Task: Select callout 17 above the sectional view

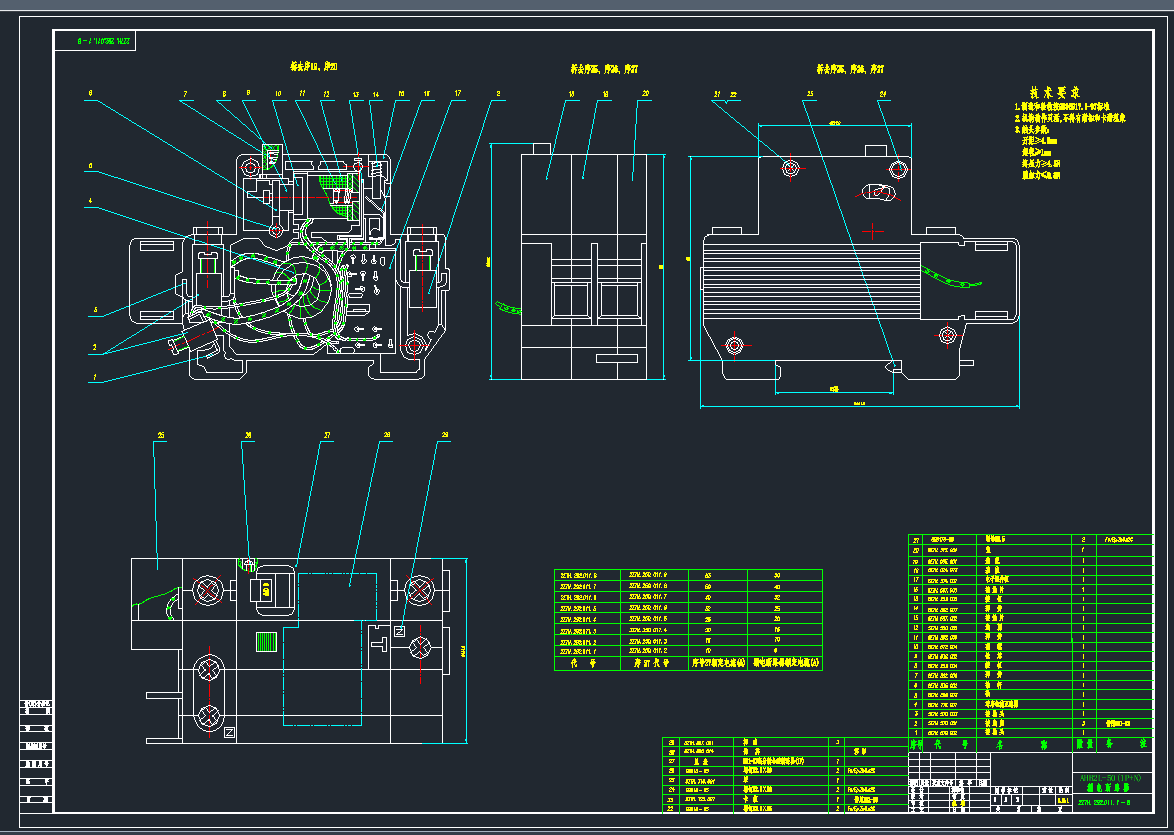Action: (x=457, y=92)
